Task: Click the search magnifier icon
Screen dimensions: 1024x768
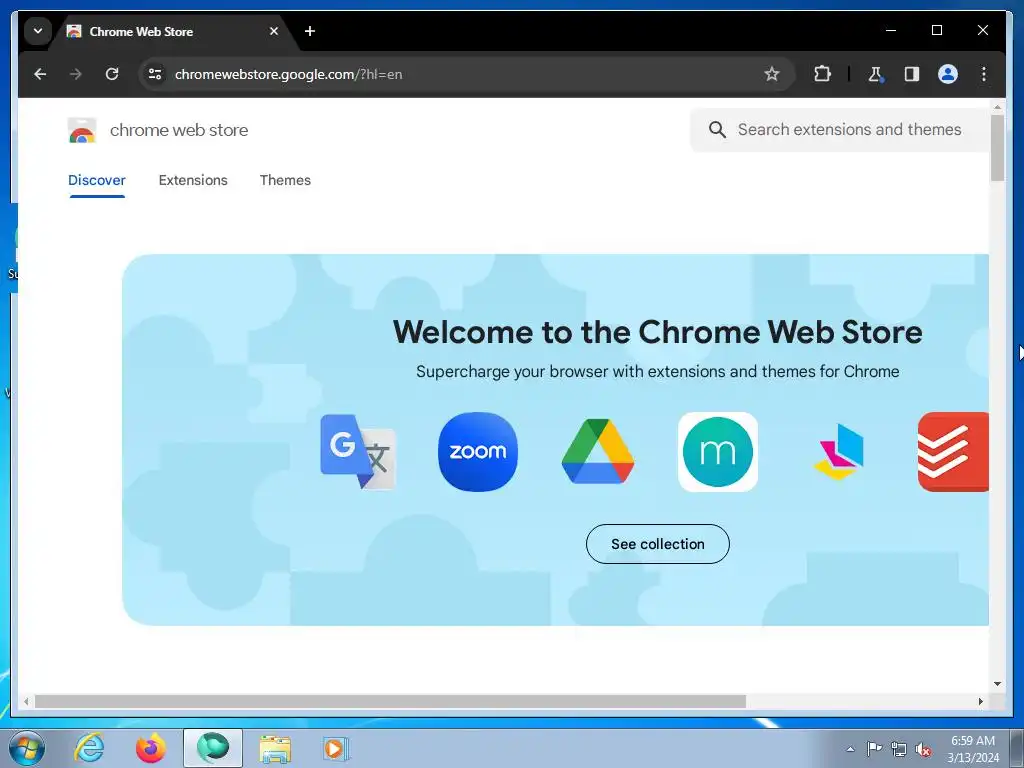Action: coord(717,129)
